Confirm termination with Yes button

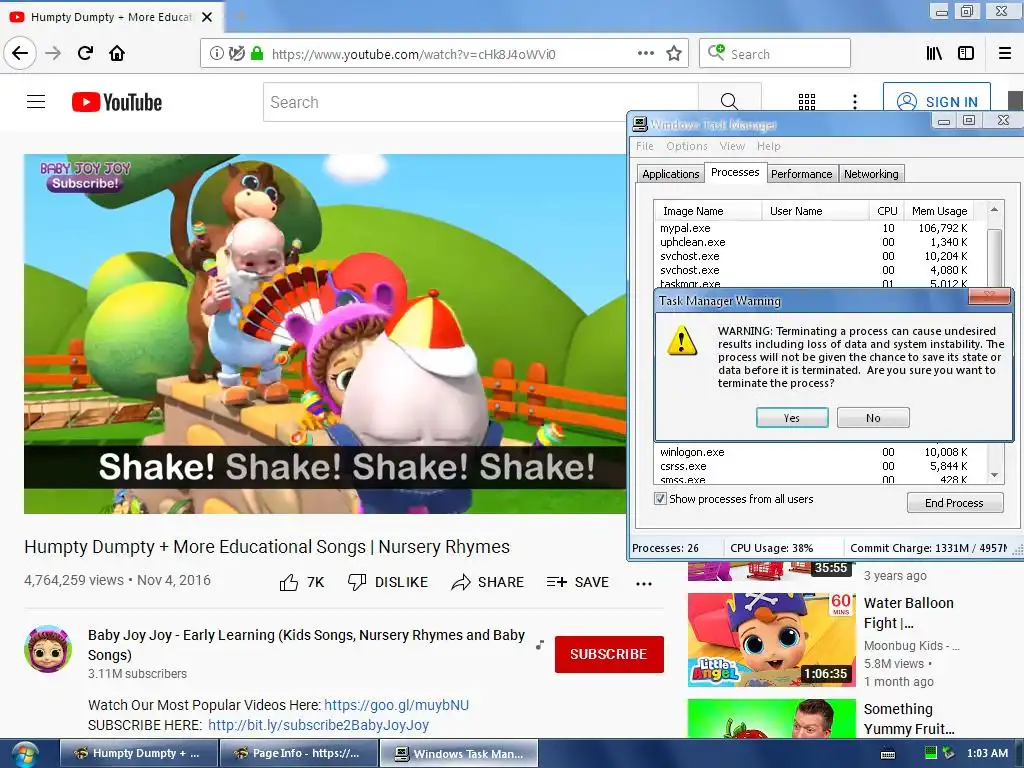[x=792, y=418]
